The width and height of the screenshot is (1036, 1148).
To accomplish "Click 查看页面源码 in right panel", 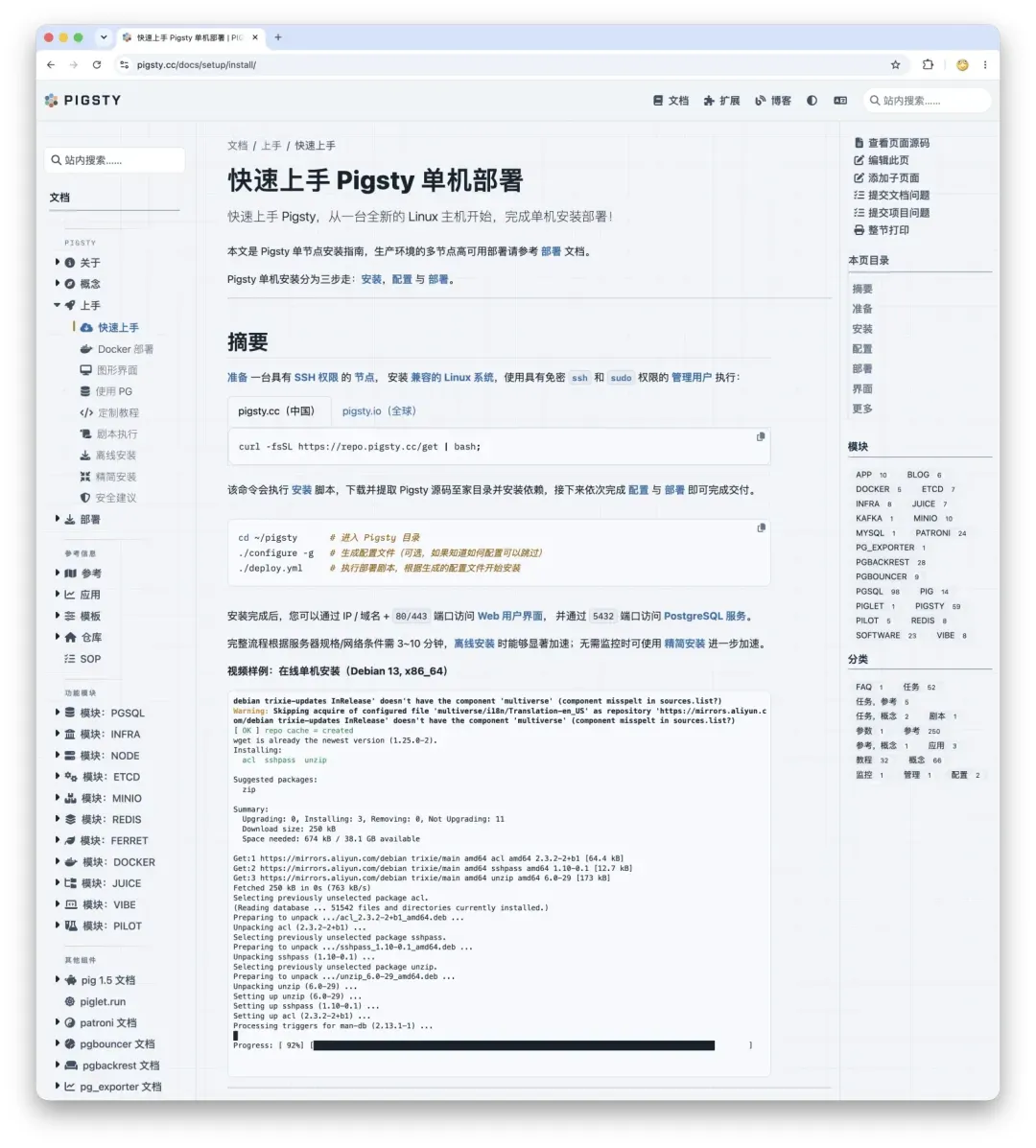I will pyautogui.click(x=892, y=143).
